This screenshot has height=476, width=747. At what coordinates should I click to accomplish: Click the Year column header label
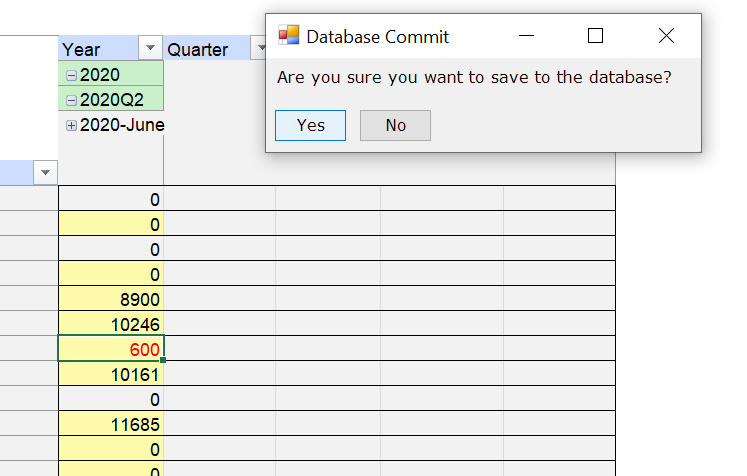point(81,50)
